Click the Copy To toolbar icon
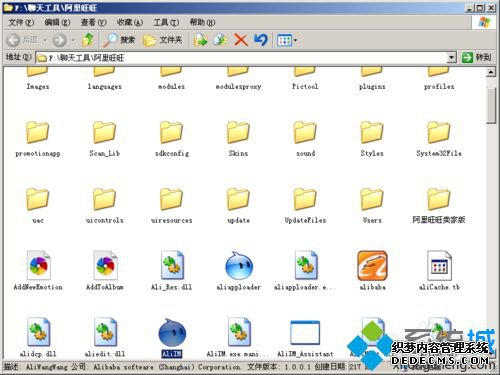The image size is (500, 375). [x=220, y=40]
